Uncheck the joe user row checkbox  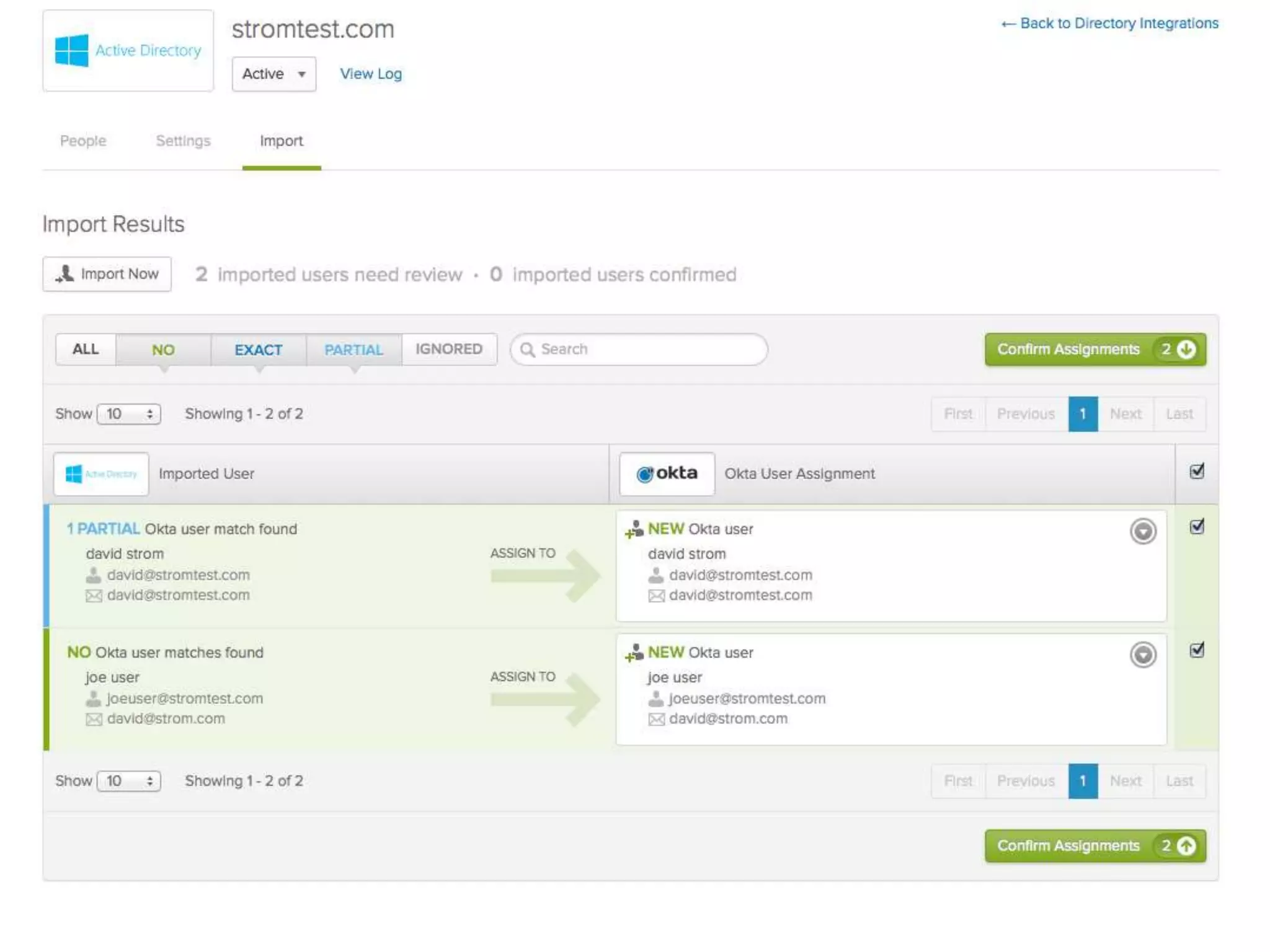(1197, 650)
